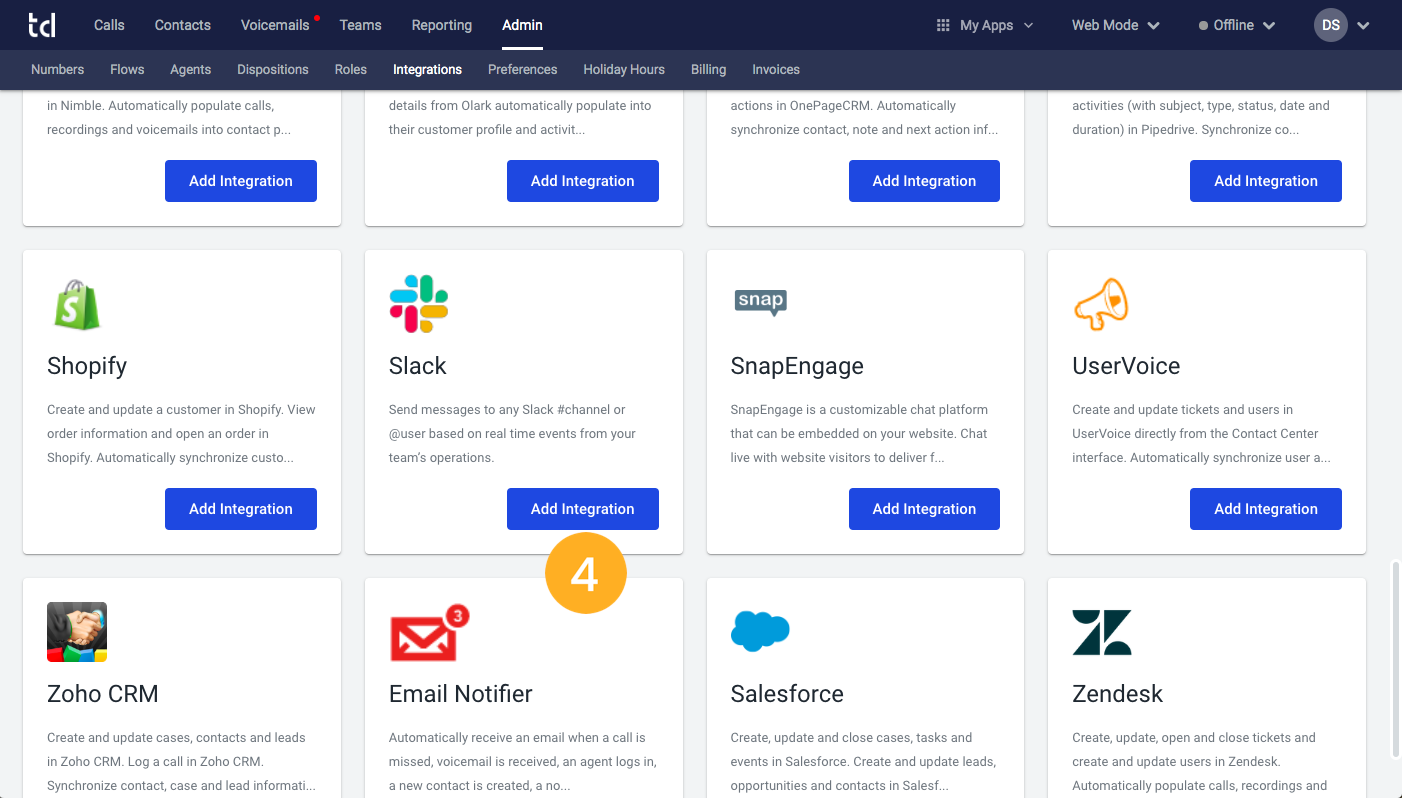Screen dimensions: 1402x798
Task: Select the Admin tab
Action: point(522,25)
